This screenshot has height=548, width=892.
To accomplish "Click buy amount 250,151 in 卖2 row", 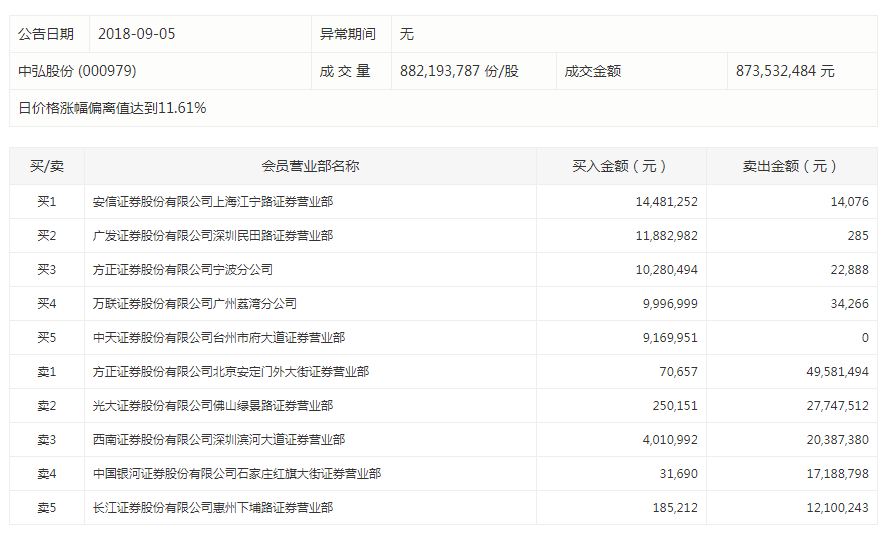I will point(675,406).
